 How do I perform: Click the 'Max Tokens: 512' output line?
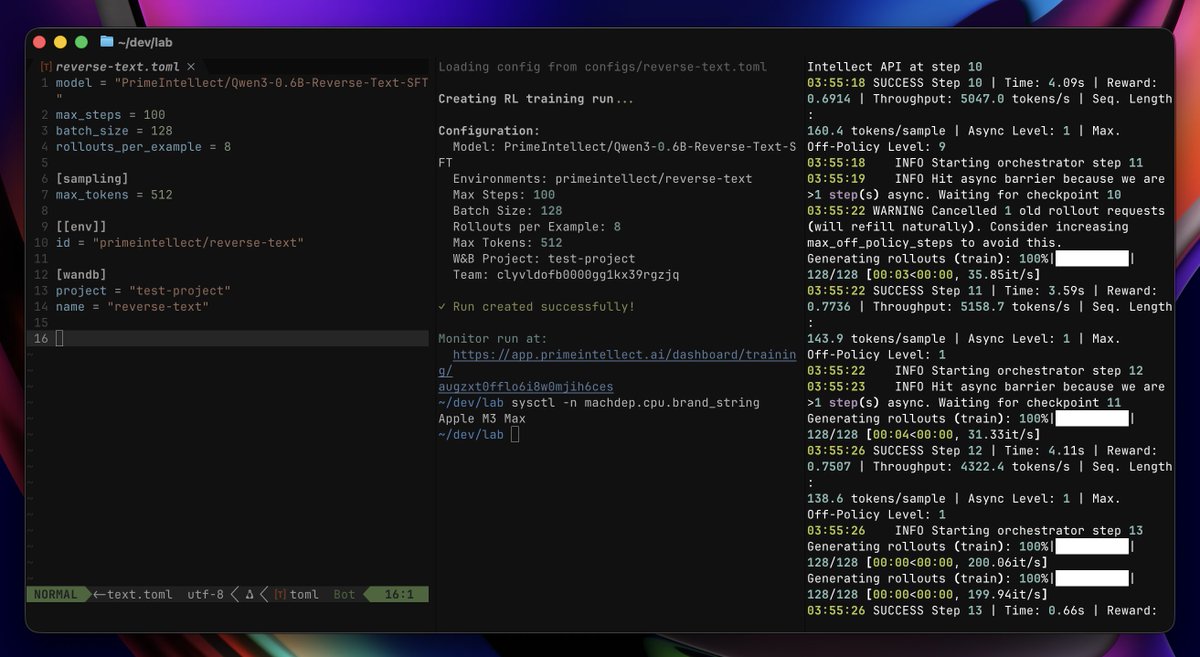[x=507, y=243]
